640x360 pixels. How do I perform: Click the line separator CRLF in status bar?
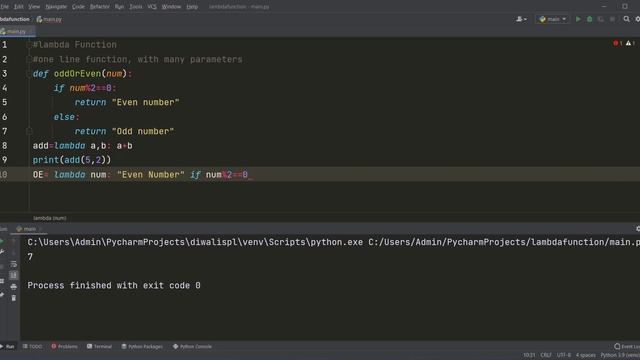tap(546, 355)
